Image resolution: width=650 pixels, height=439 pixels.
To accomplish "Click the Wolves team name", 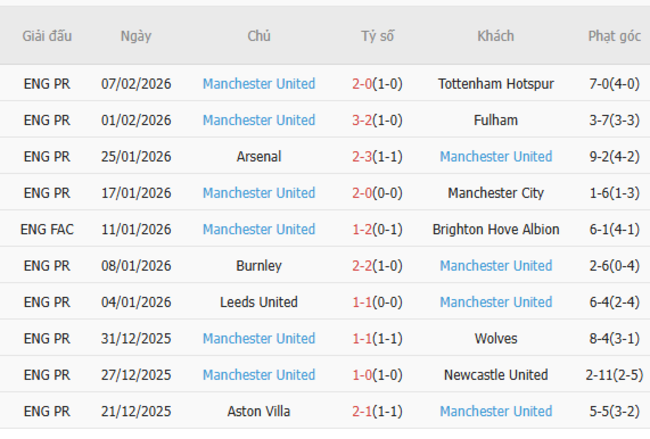I will tap(496, 338).
